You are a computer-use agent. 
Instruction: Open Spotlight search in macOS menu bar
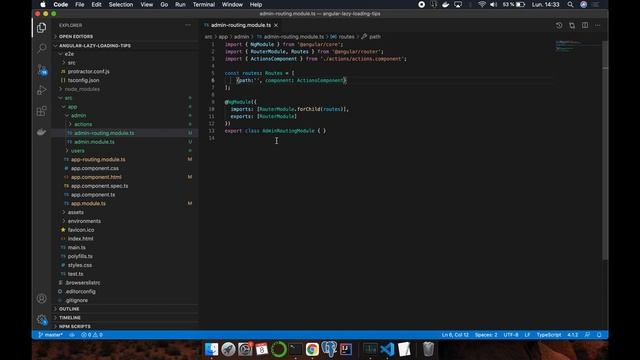570,4
